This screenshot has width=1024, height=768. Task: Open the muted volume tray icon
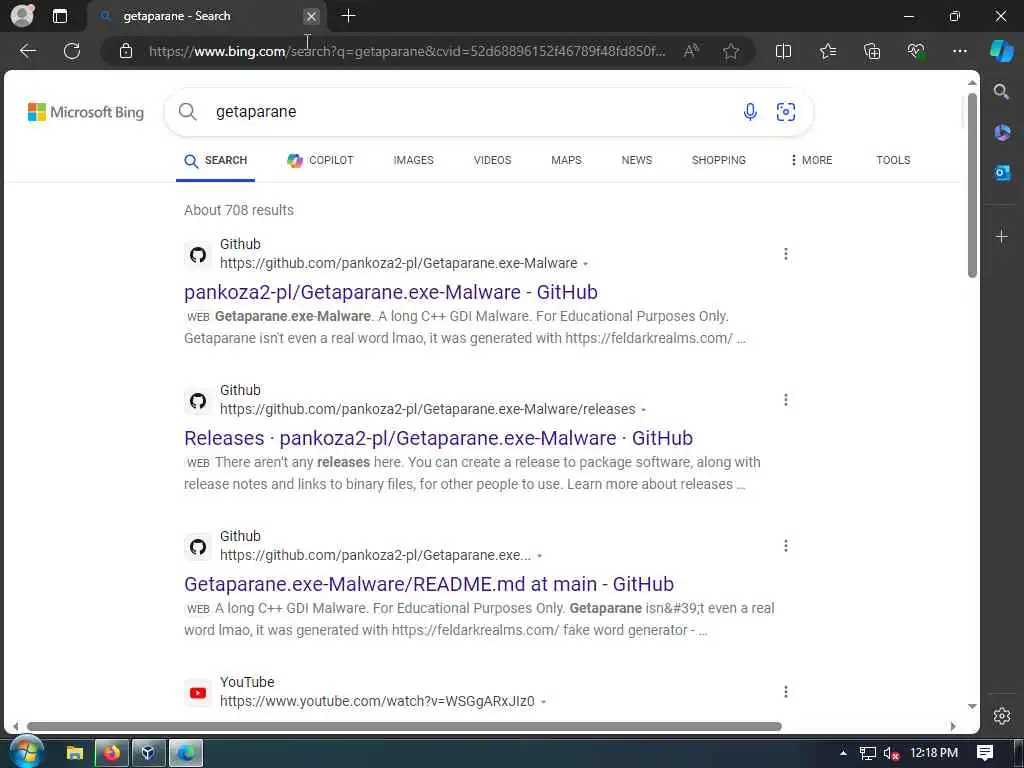(x=890, y=753)
